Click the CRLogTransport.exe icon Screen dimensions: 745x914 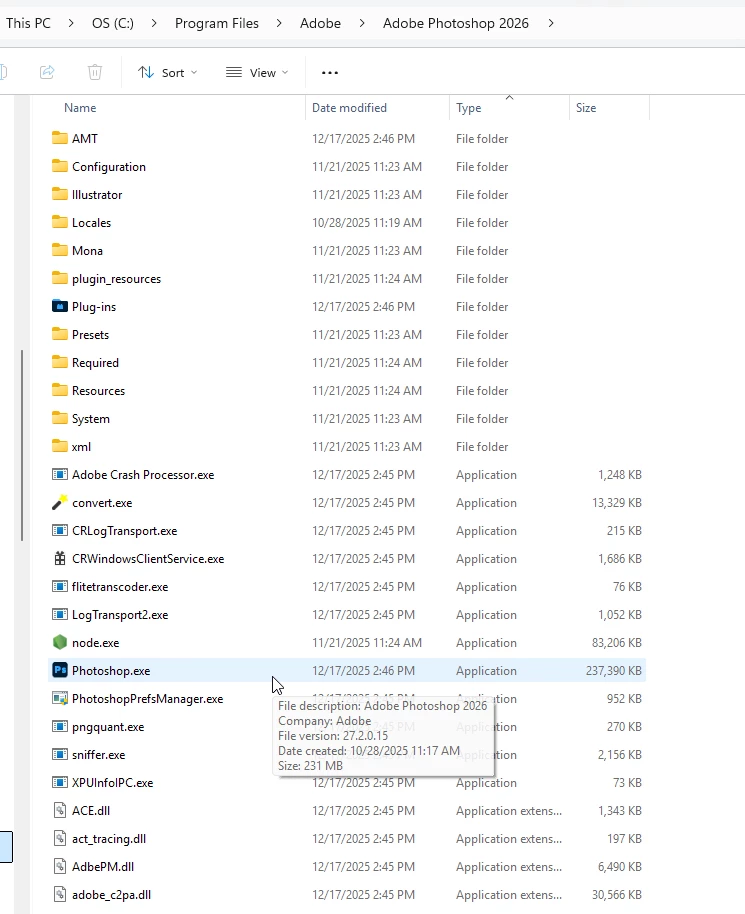(60, 530)
